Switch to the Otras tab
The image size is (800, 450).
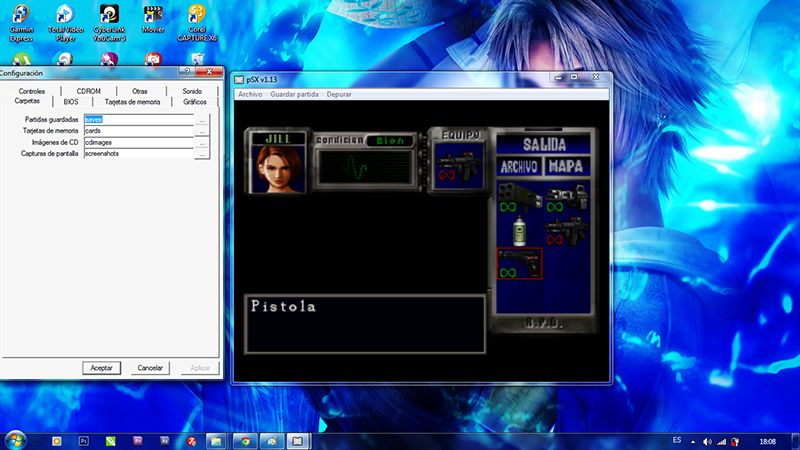(140, 91)
